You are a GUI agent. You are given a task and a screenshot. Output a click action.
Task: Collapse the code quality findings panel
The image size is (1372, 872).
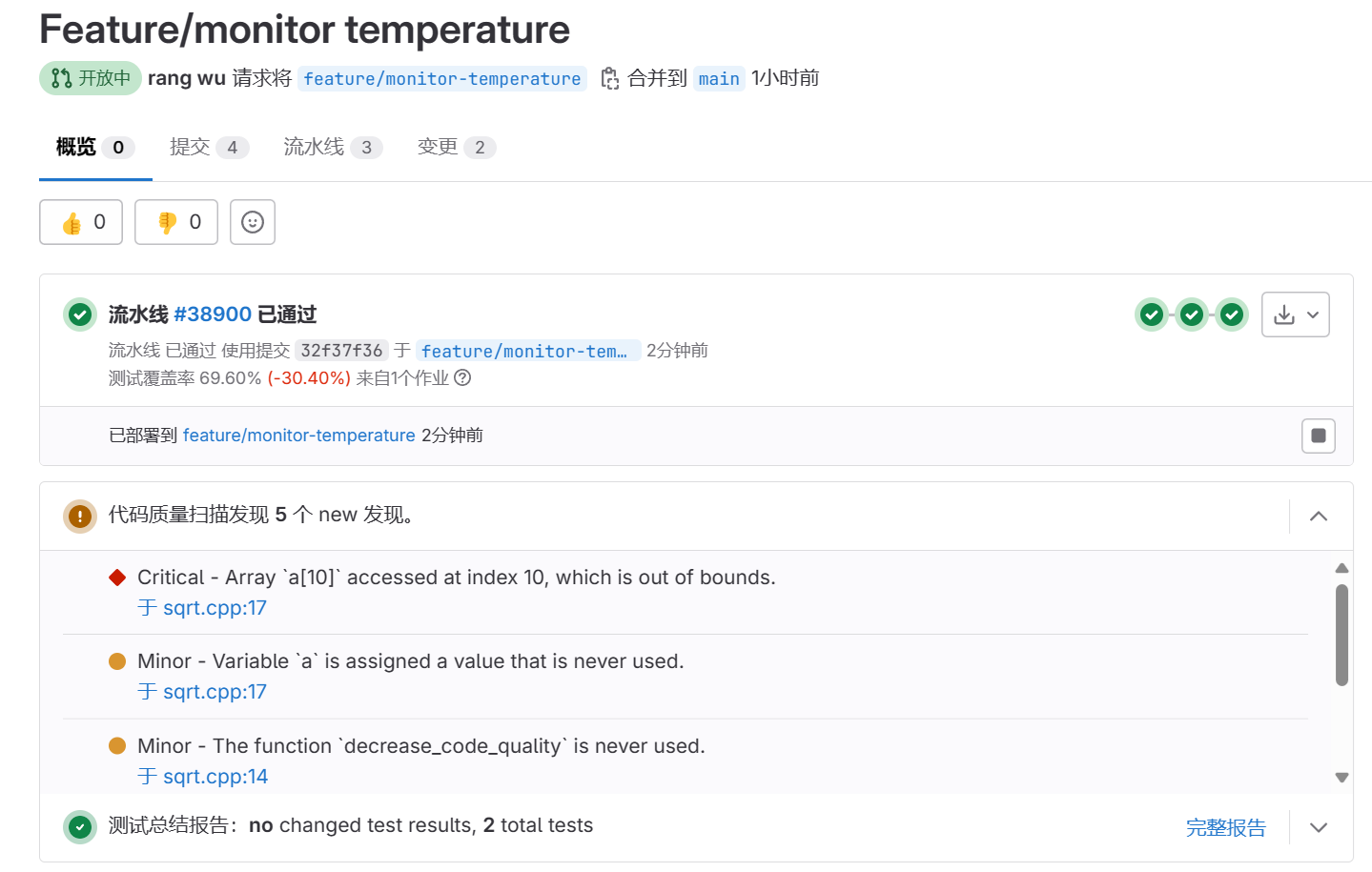1318,516
